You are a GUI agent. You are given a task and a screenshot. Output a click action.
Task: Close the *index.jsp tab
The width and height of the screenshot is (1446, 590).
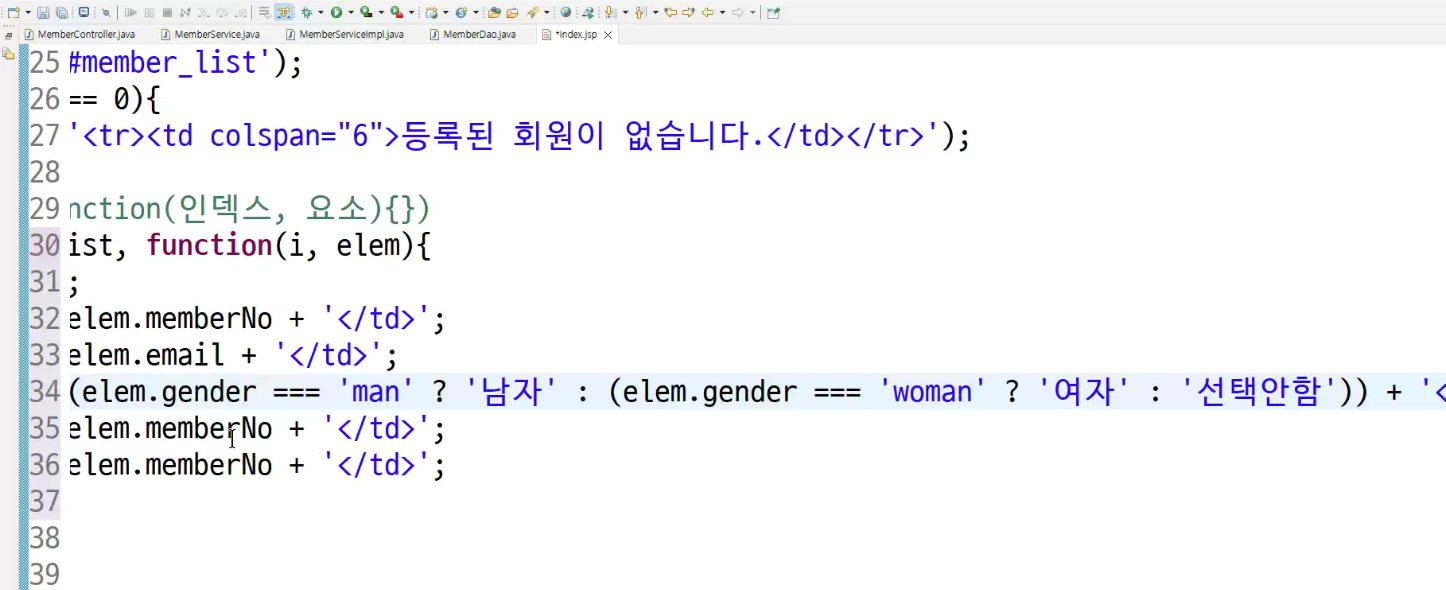pyautogui.click(x=607, y=35)
